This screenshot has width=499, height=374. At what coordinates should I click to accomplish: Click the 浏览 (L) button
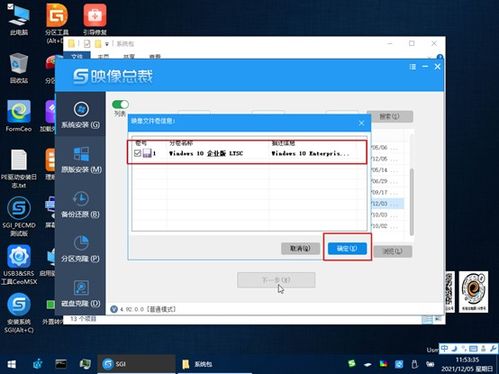pos(393,251)
